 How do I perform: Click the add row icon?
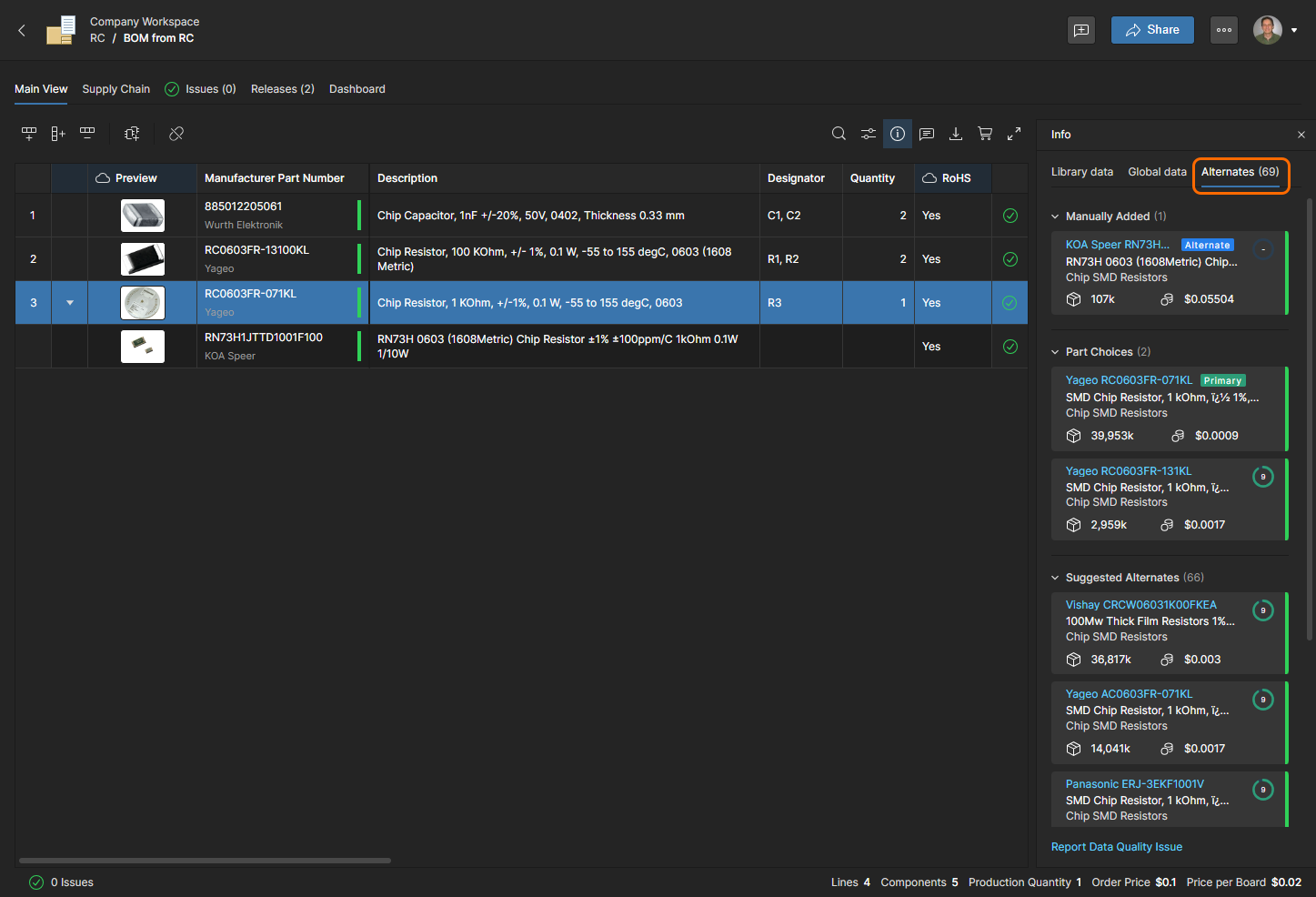coord(29,134)
